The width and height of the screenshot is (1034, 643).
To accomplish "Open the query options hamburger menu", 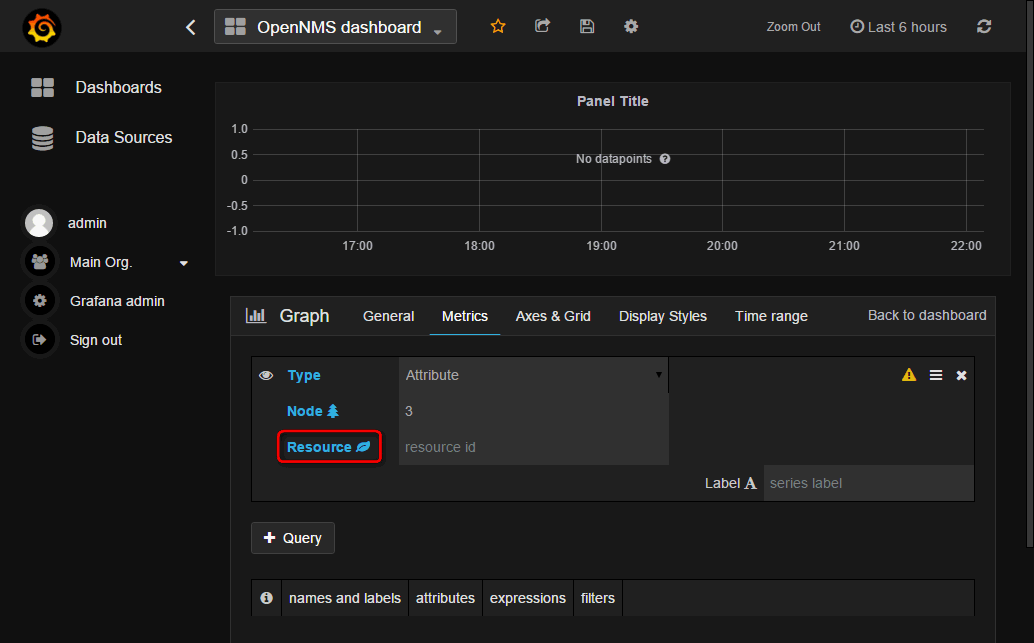I will [936, 375].
